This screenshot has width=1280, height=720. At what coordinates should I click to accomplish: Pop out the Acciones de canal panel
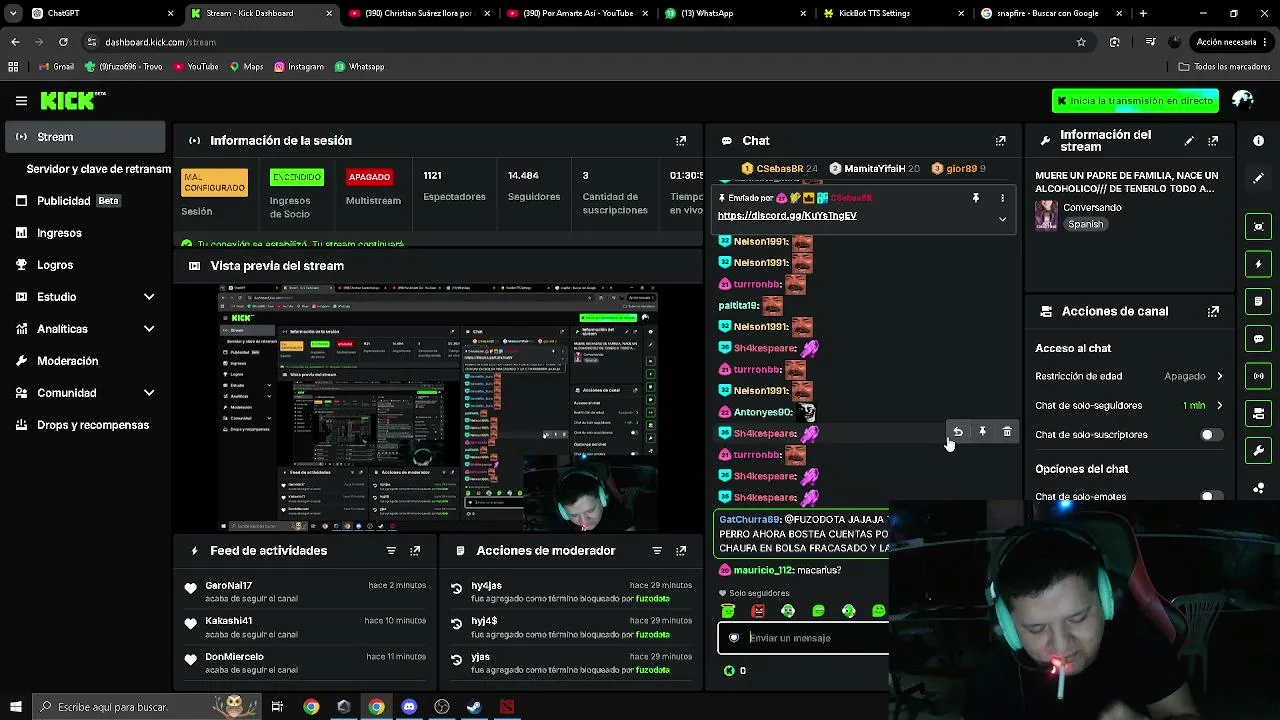[1213, 311]
